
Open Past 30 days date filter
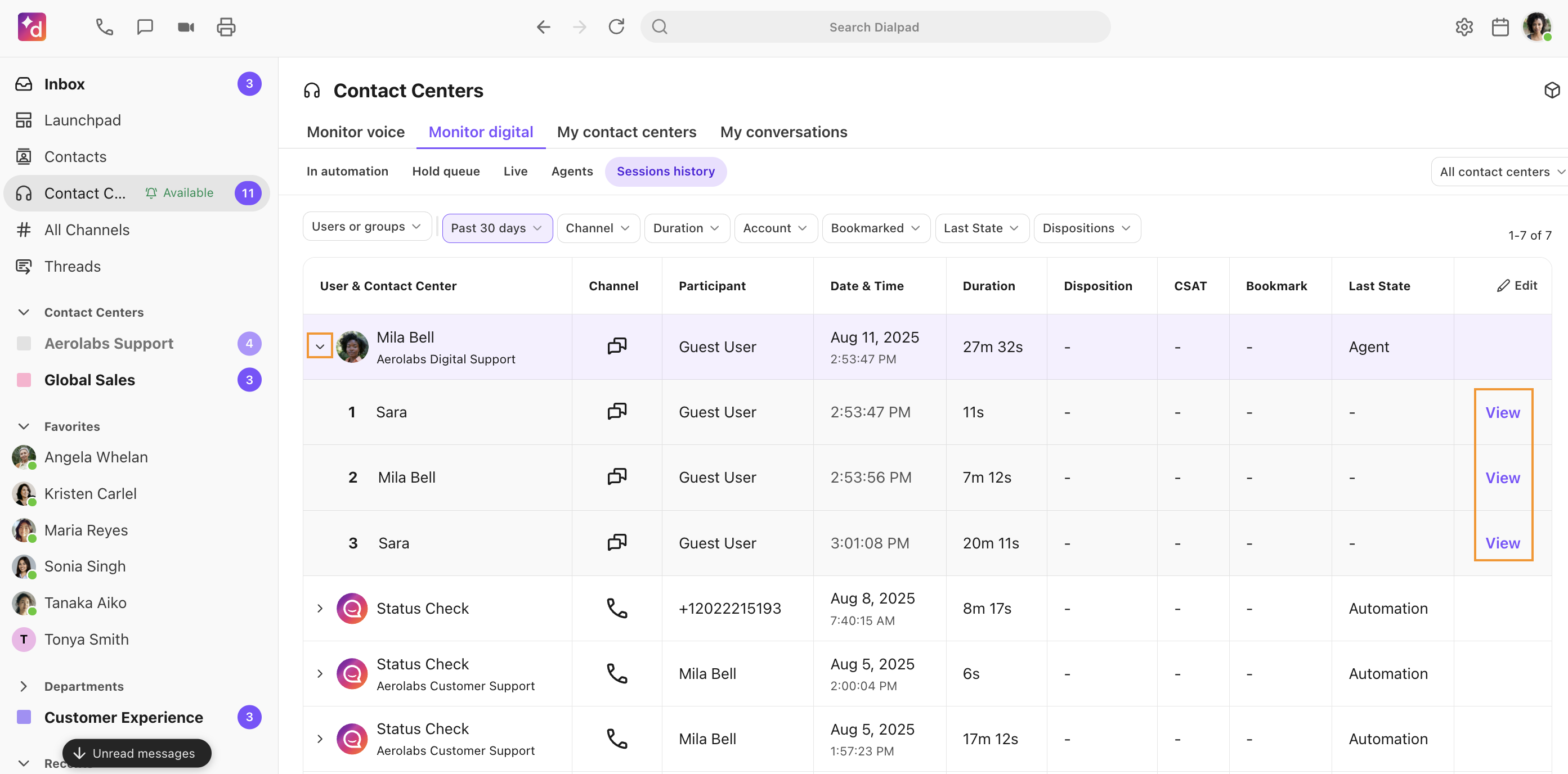click(x=497, y=228)
